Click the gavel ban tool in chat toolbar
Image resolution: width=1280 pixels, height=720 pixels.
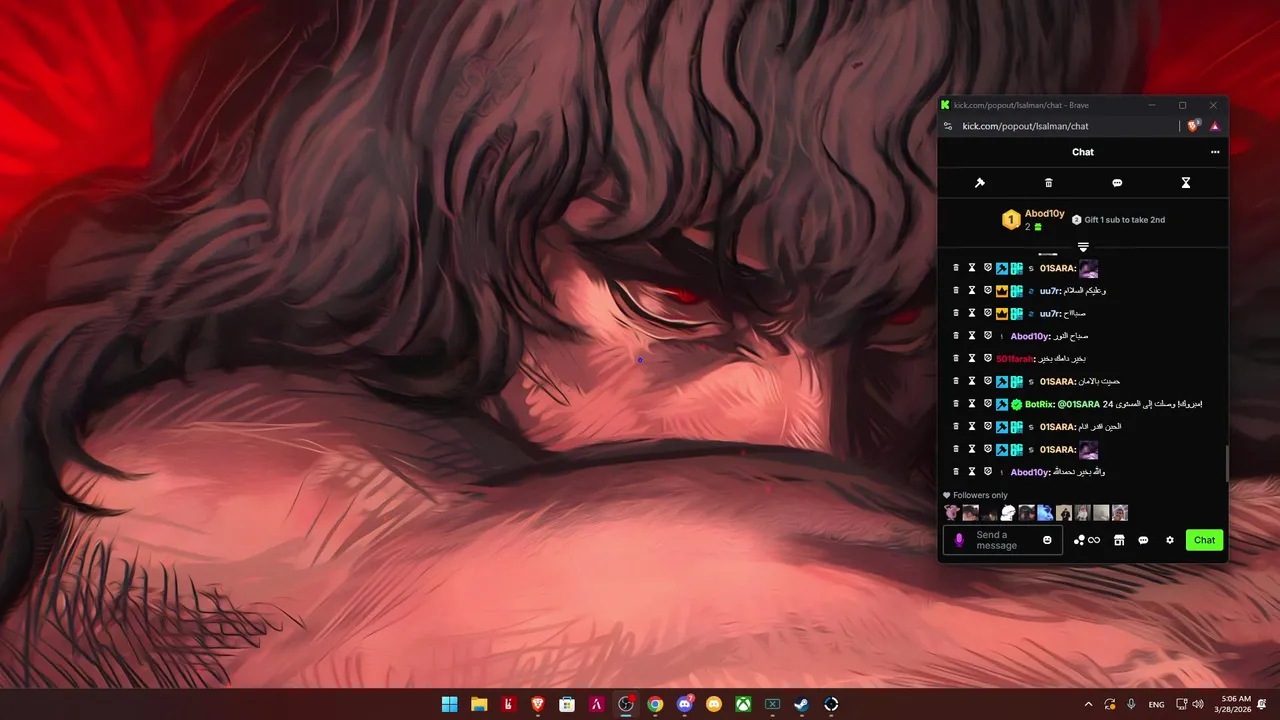tap(980, 183)
